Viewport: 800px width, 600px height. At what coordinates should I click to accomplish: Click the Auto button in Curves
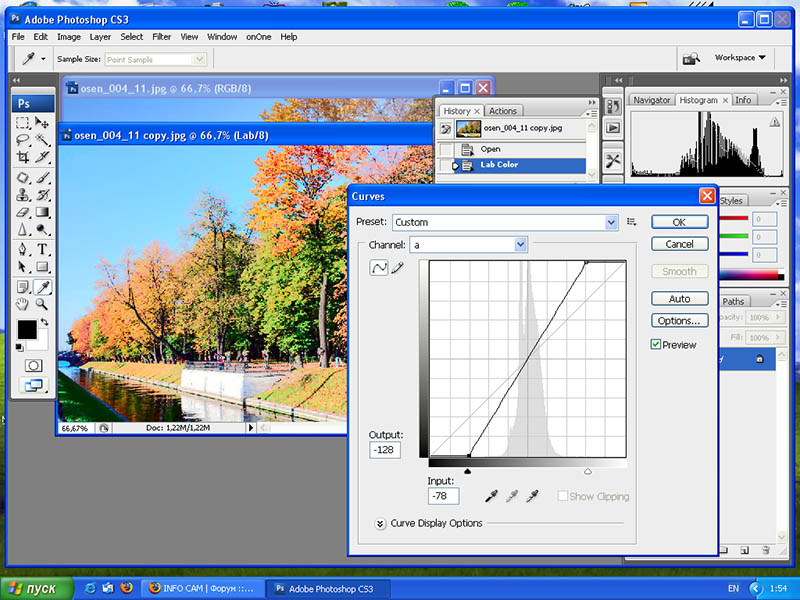[x=680, y=298]
